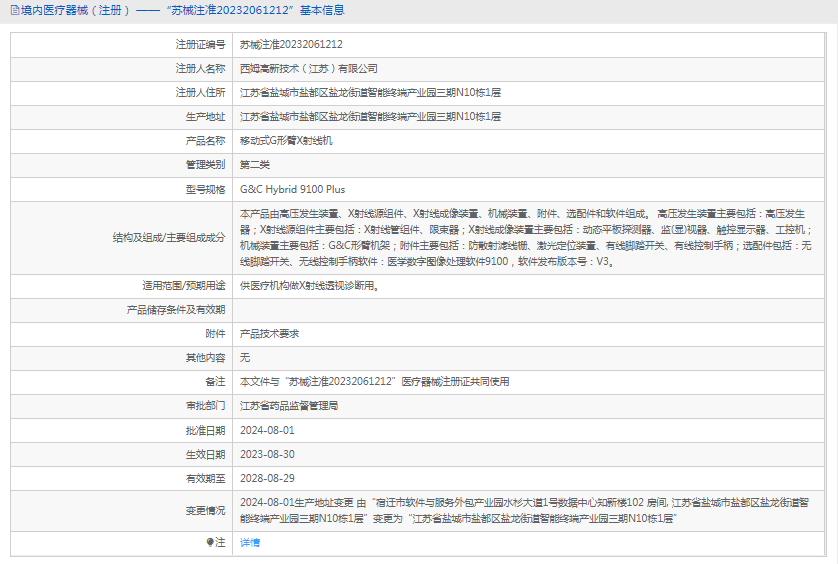Click the document icon beside the page title
The width and height of the screenshot is (838, 564).
tap(15, 10)
